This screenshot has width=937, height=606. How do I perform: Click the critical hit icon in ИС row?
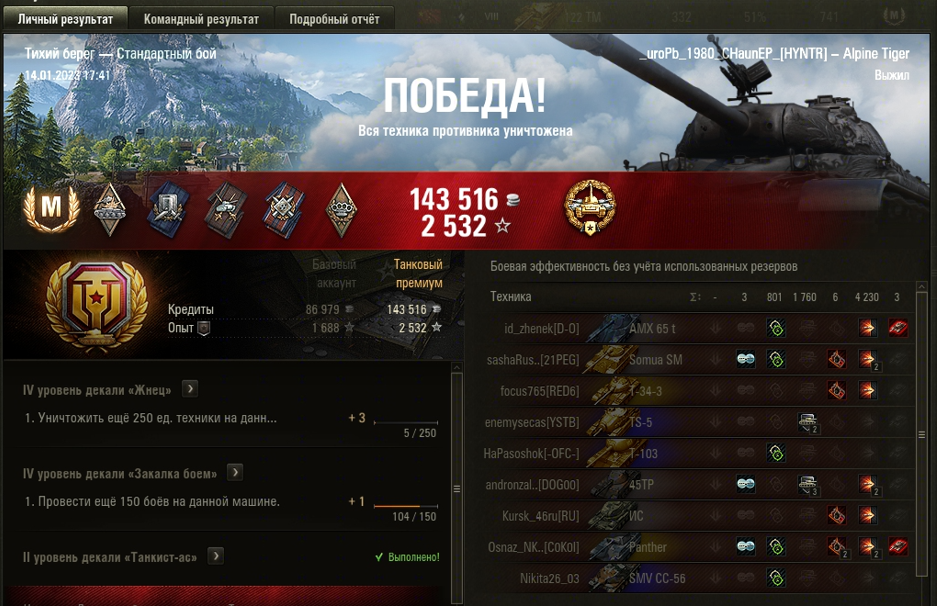[x=836, y=515]
